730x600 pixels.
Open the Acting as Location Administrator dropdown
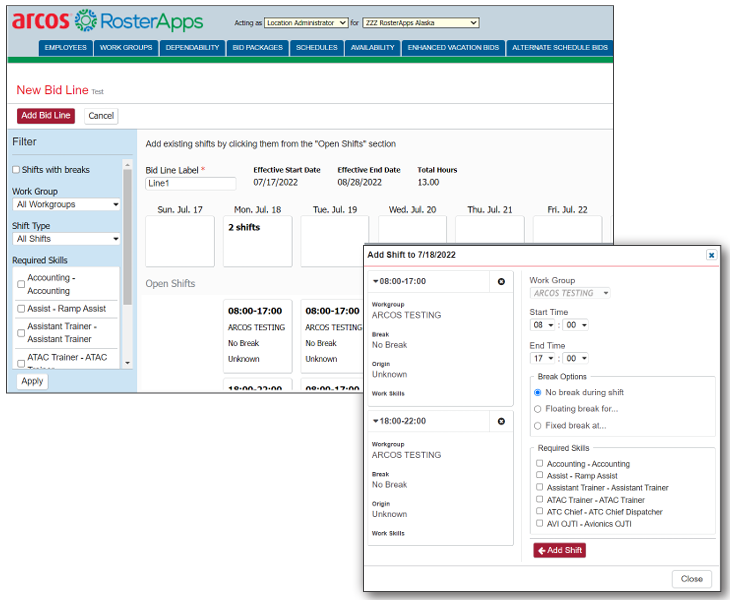(306, 23)
